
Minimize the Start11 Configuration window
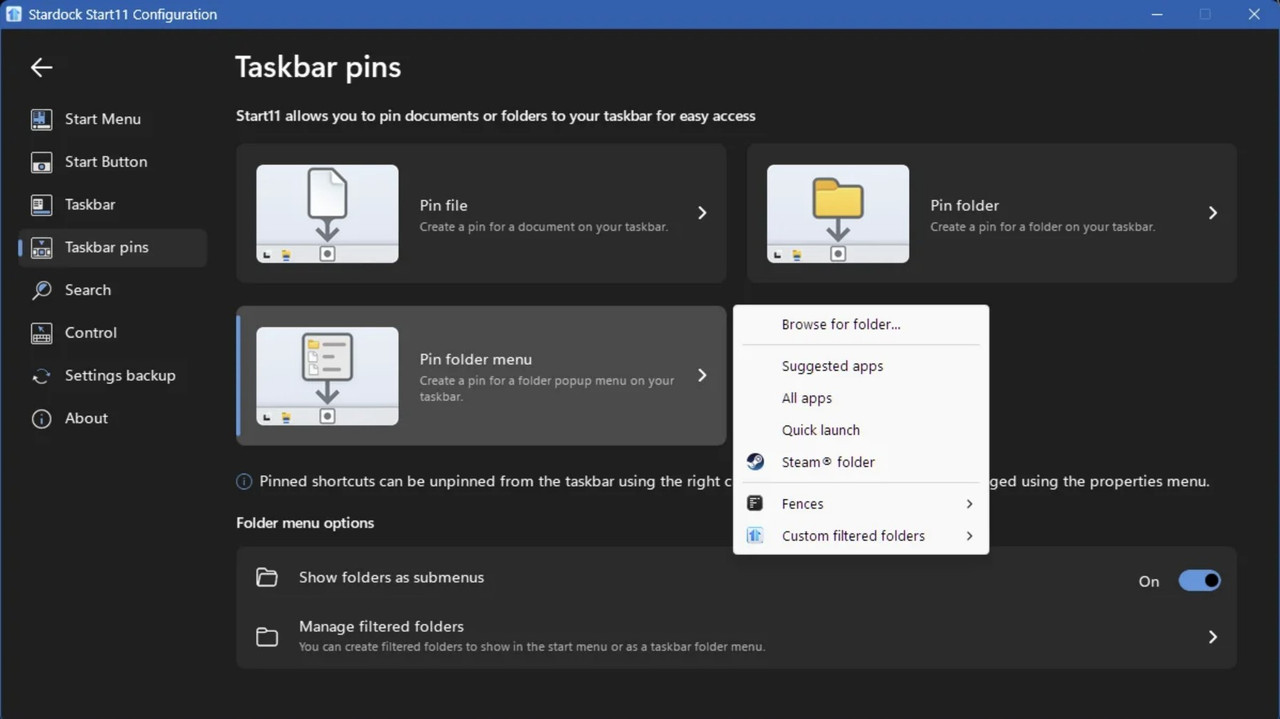pos(1157,14)
